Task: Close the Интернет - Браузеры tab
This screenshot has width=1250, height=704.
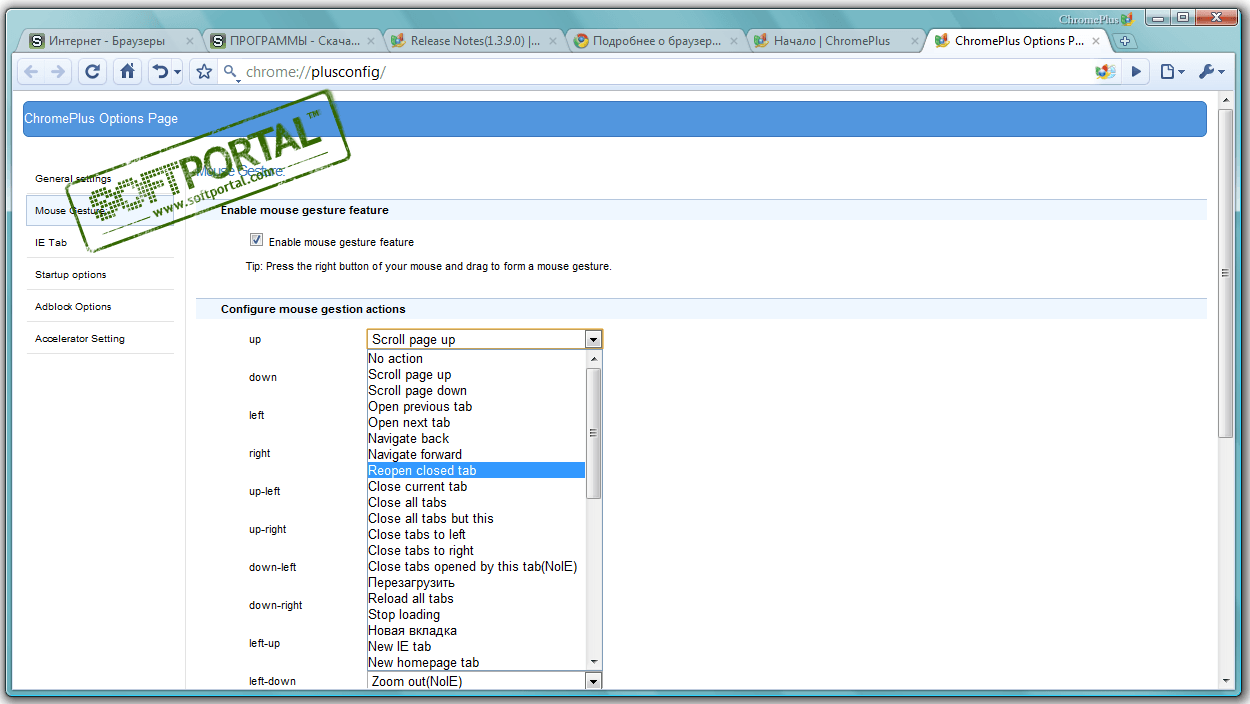Action: tap(190, 41)
